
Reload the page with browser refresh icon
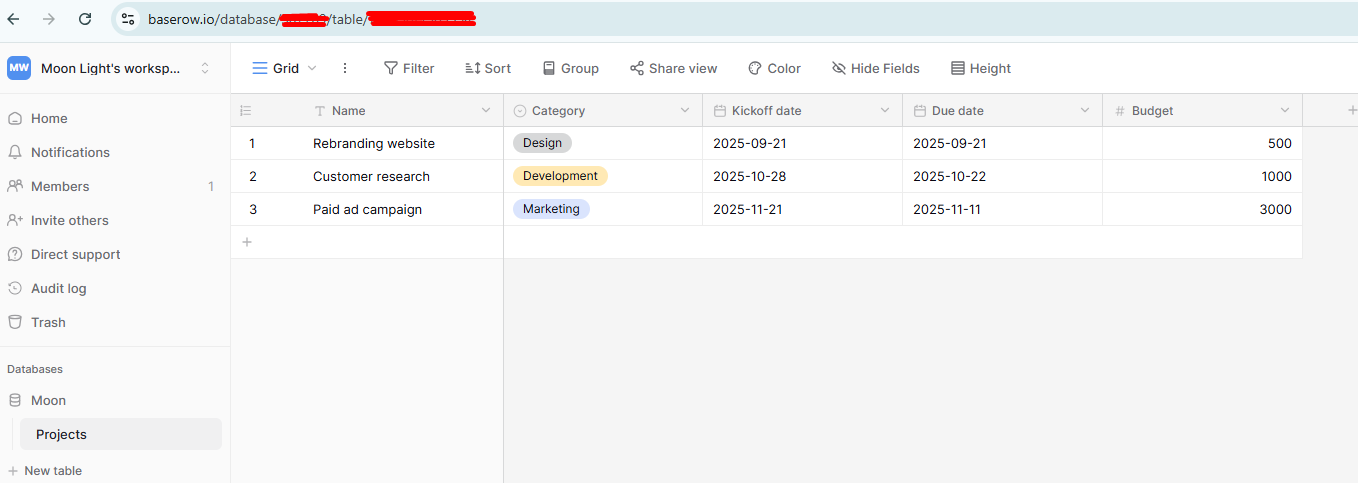click(x=85, y=19)
